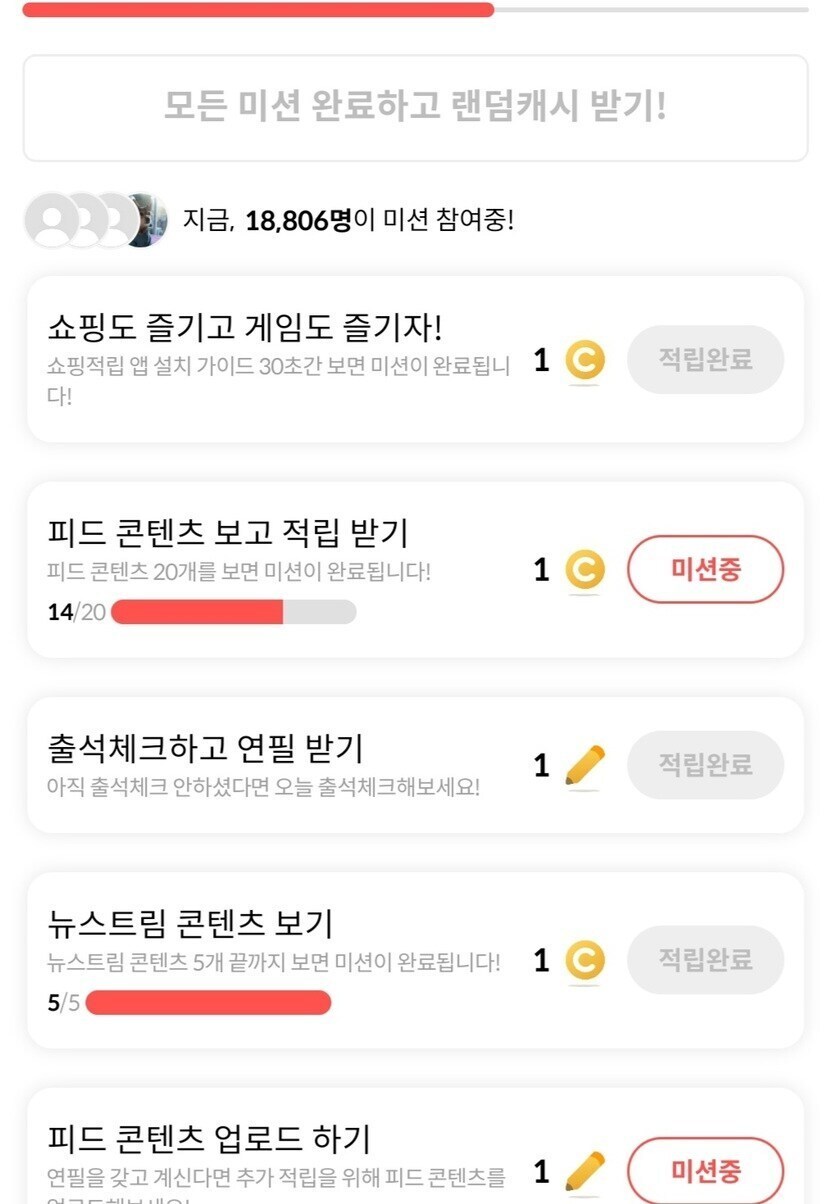Tap the 18,806명 participants count text

click(298, 220)
